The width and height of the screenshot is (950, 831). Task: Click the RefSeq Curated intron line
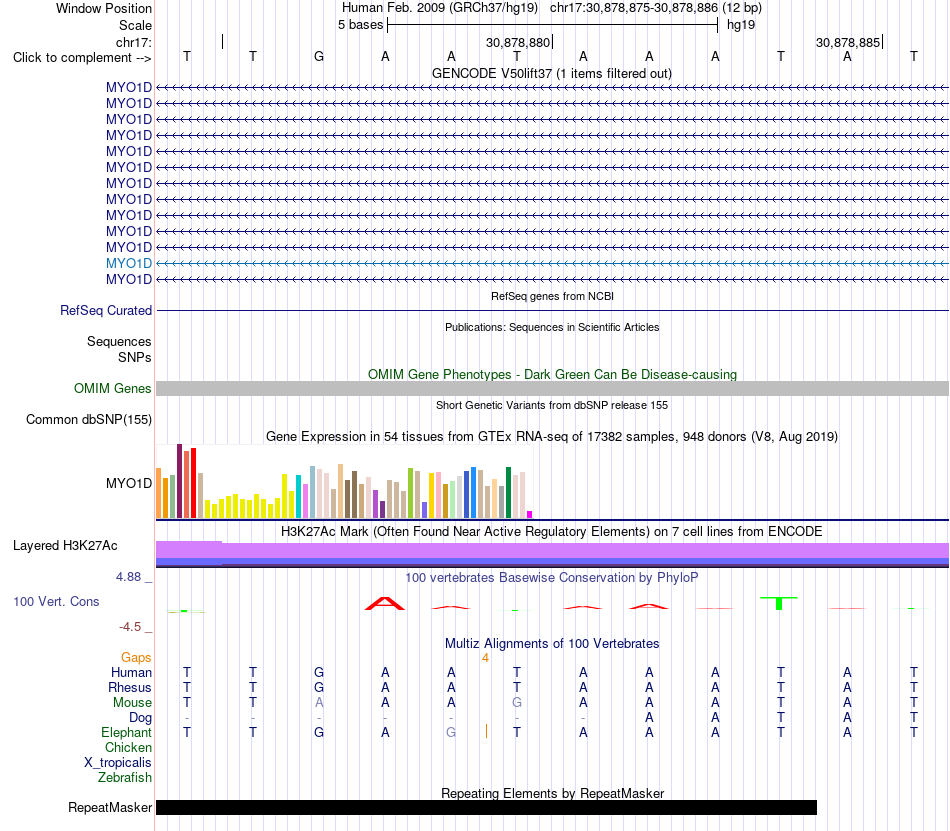(x=552, y=311)
